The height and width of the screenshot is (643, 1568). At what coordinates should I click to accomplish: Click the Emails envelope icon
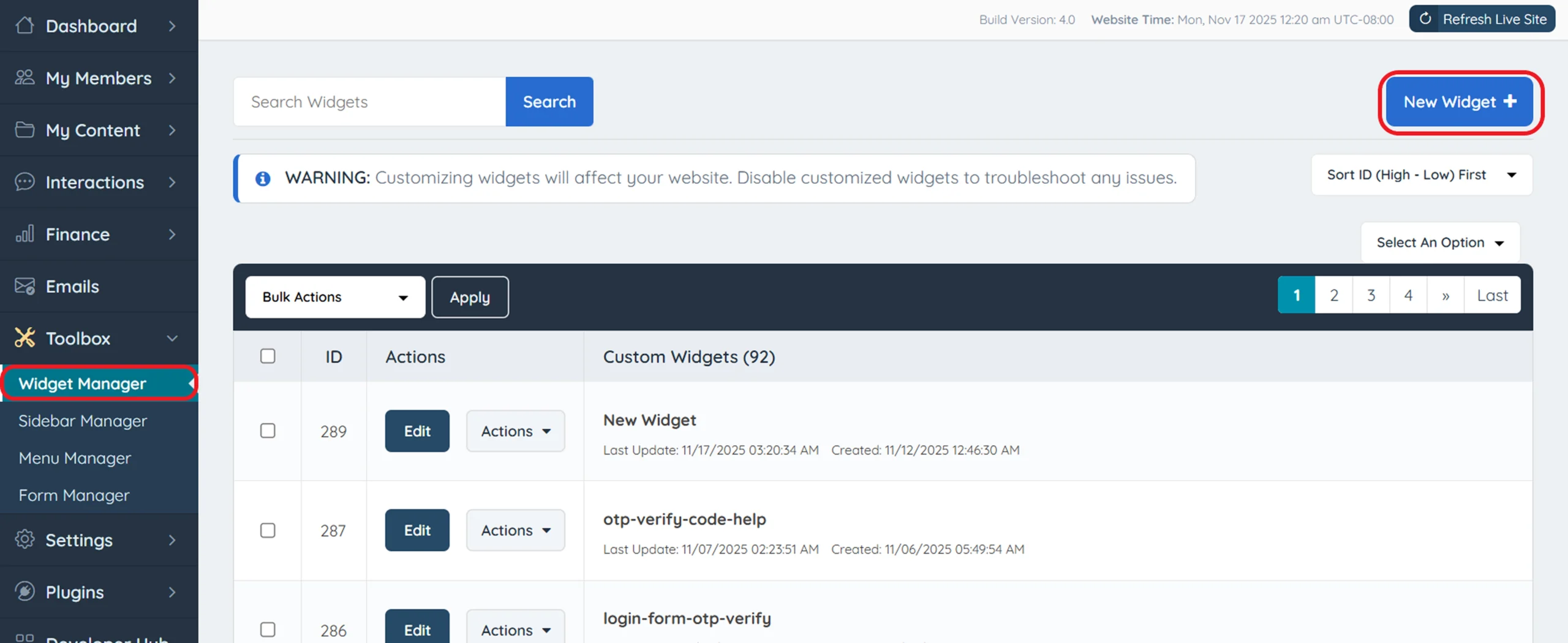[24, 286]
